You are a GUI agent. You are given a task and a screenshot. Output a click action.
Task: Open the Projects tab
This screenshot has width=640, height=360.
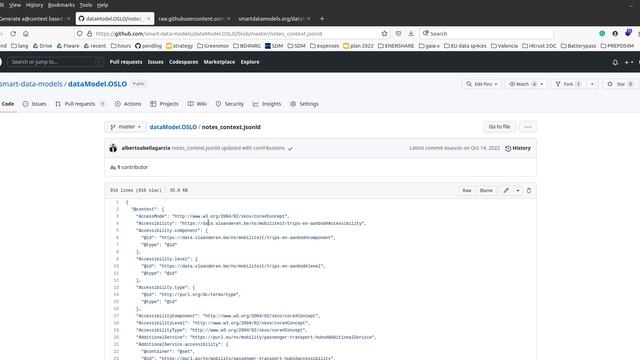pyautogui.click(x=164, y=104)
